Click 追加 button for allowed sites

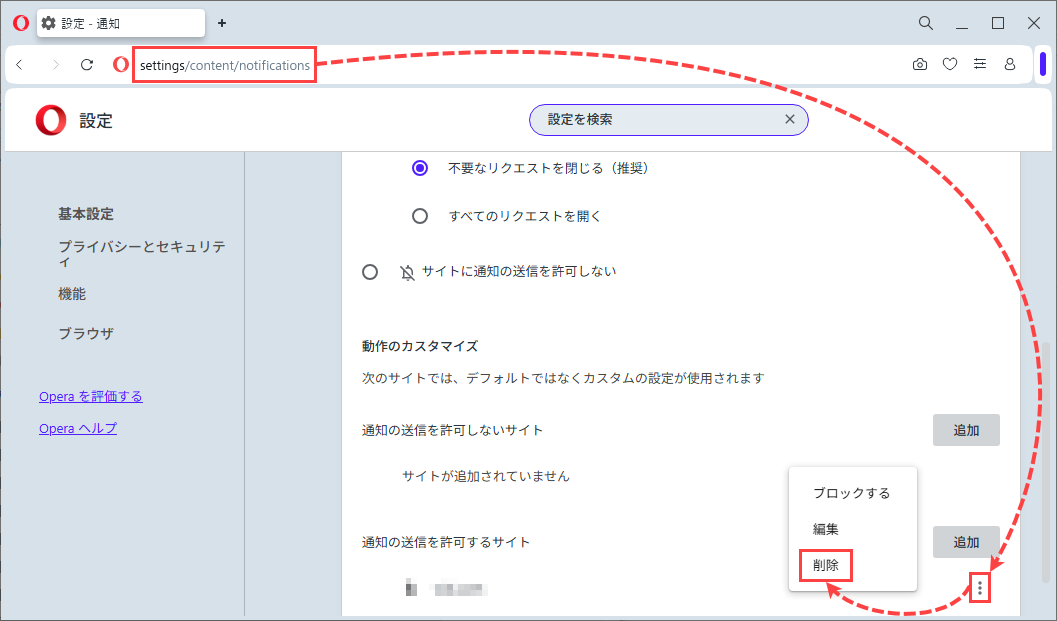(966, 542)
